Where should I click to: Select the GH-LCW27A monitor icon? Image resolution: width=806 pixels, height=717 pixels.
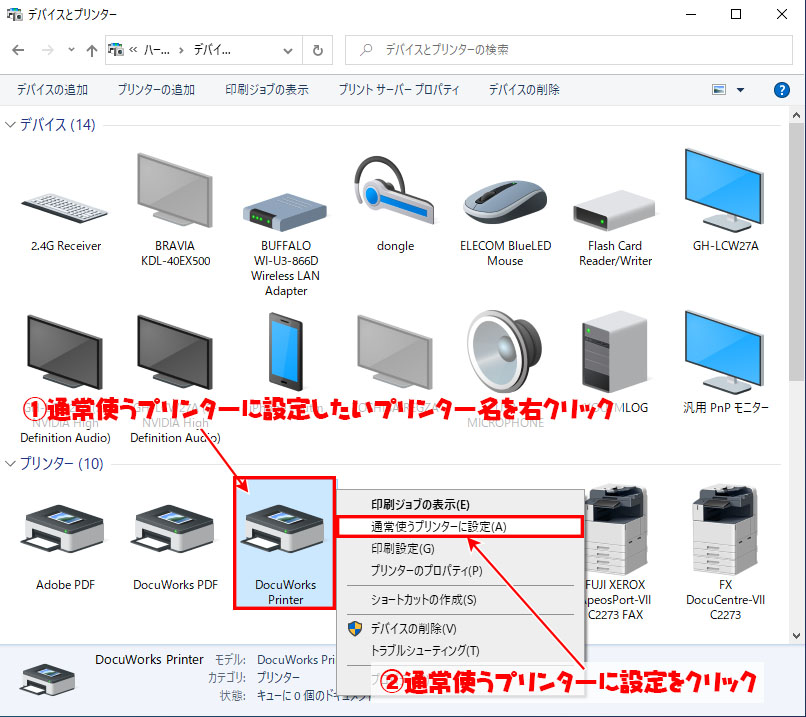tap(724, 190)
